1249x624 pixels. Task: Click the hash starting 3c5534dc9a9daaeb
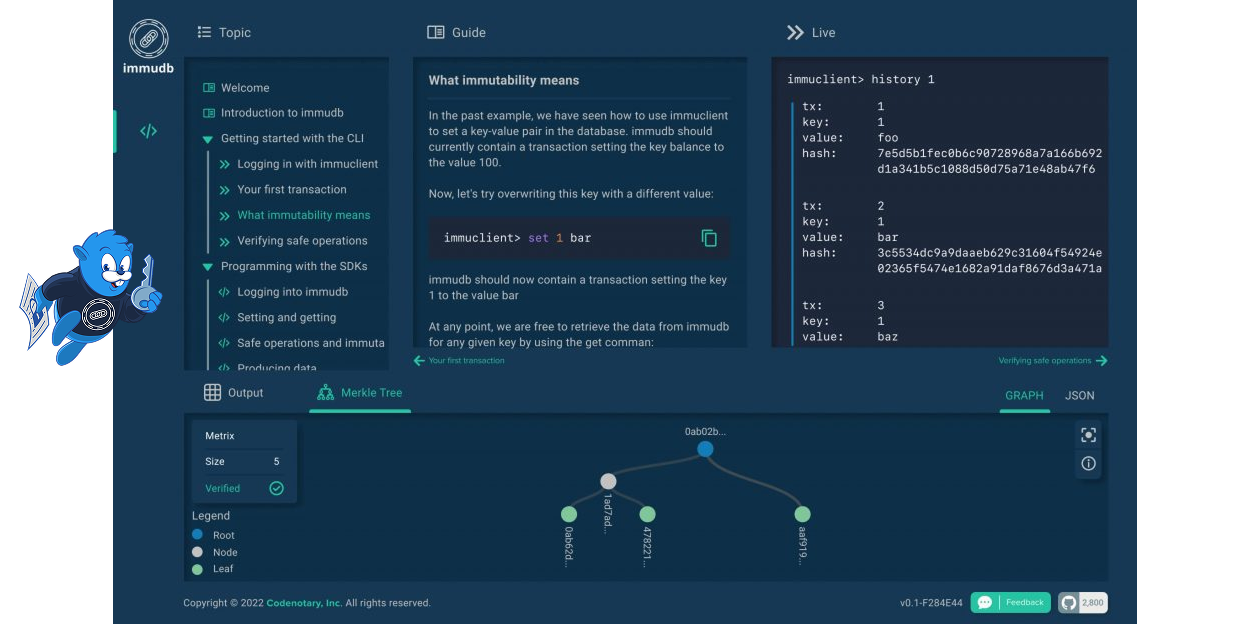(x=990, y=260)
